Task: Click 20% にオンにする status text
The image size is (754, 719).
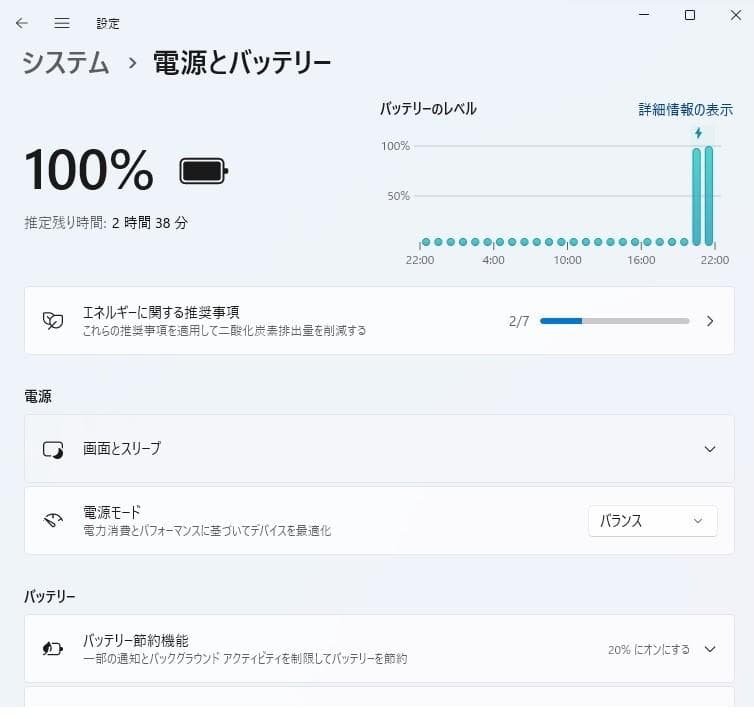Action: pyautogui.click(x=649, y=650)
